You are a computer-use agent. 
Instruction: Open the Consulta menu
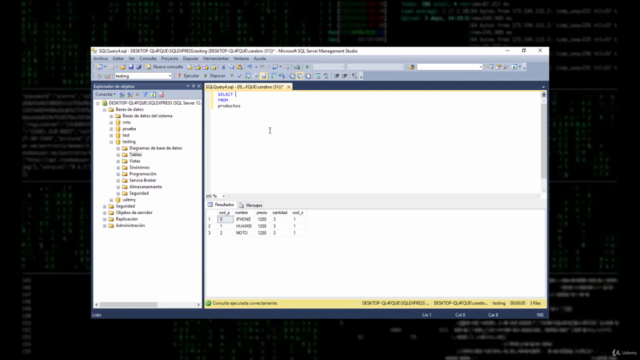148,58
